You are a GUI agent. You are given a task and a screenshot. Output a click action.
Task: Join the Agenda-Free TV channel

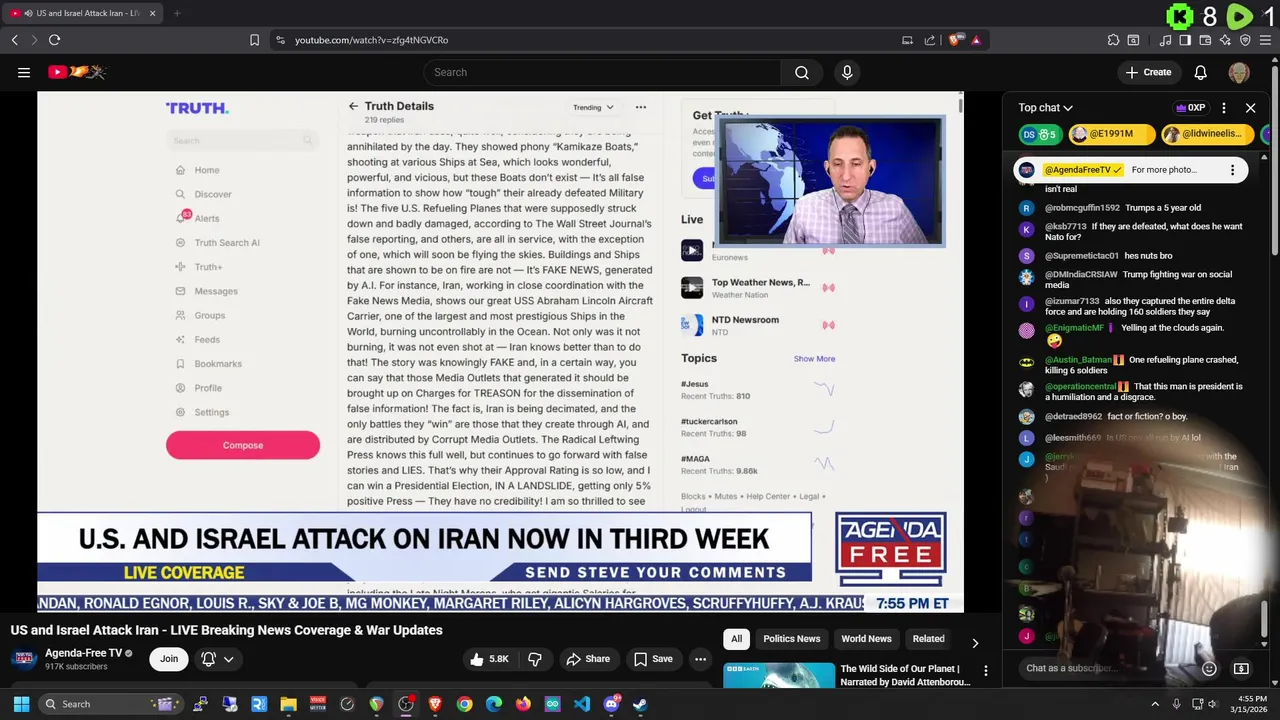[169, 658]
